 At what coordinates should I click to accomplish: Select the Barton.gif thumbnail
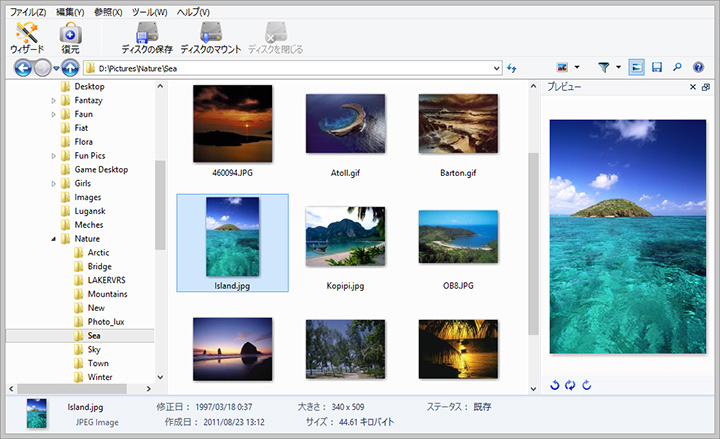pos(458,124)
